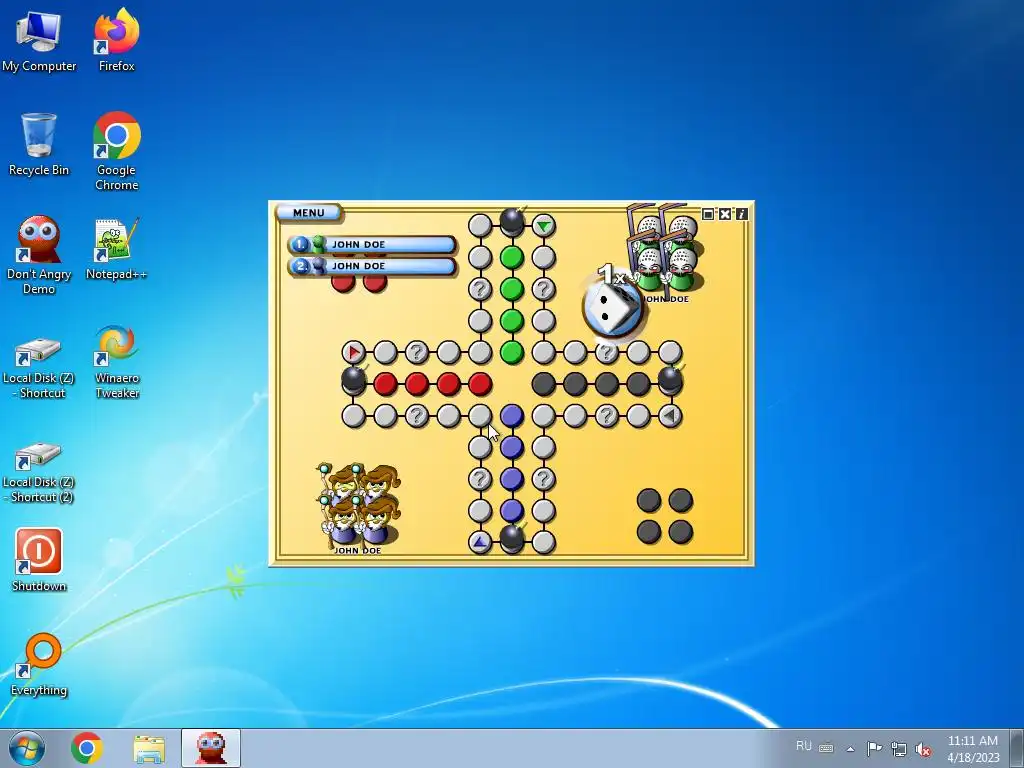Screen dimensions: 1024x768
Task: Click the topmost green home field
Action: point(512,257)
